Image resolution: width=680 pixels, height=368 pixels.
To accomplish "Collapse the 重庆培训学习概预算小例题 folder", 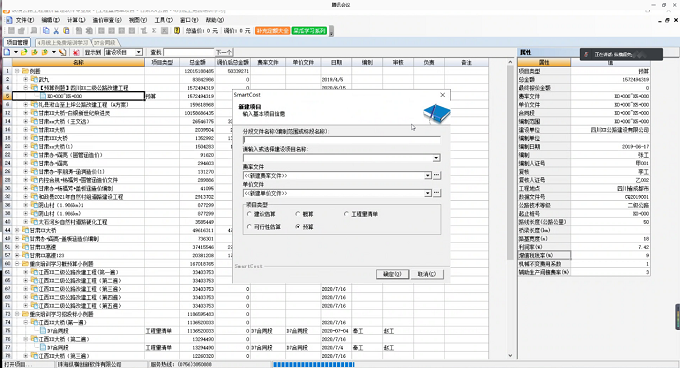I will (x=17, y=264).
